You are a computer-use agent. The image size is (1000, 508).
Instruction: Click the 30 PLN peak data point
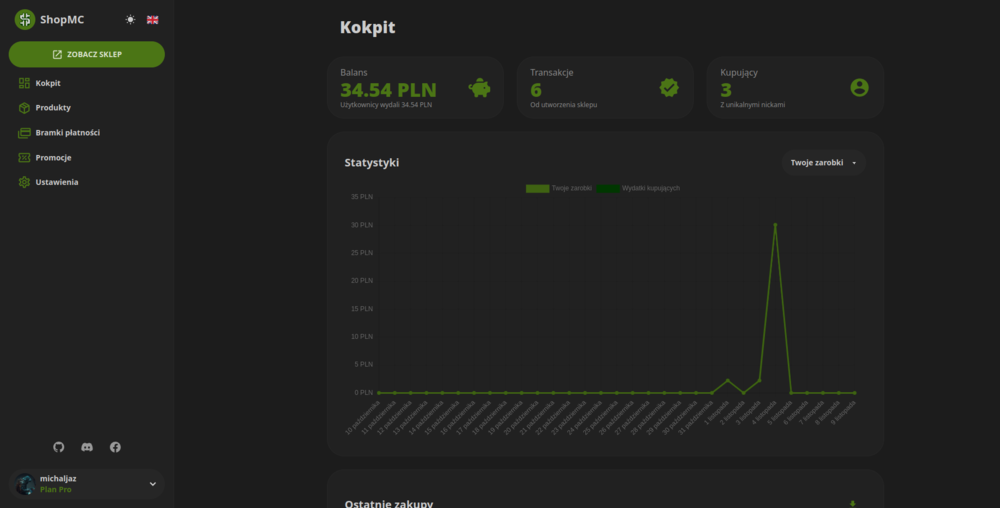[775, 225]
